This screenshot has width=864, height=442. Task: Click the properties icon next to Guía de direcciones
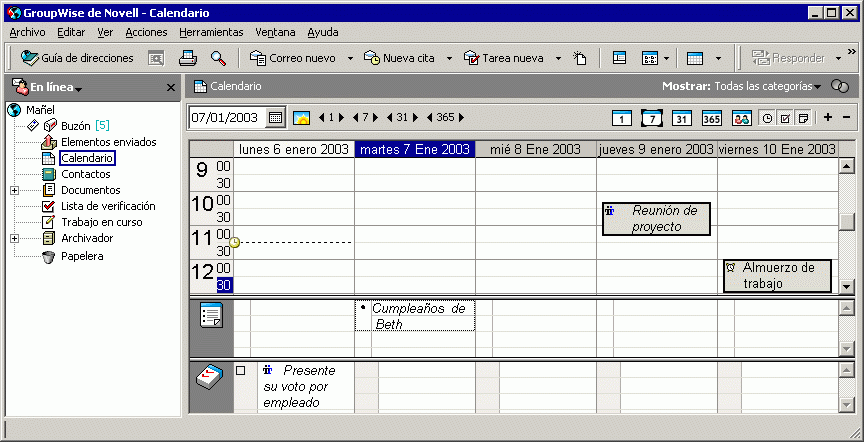(x=156, y=58)
